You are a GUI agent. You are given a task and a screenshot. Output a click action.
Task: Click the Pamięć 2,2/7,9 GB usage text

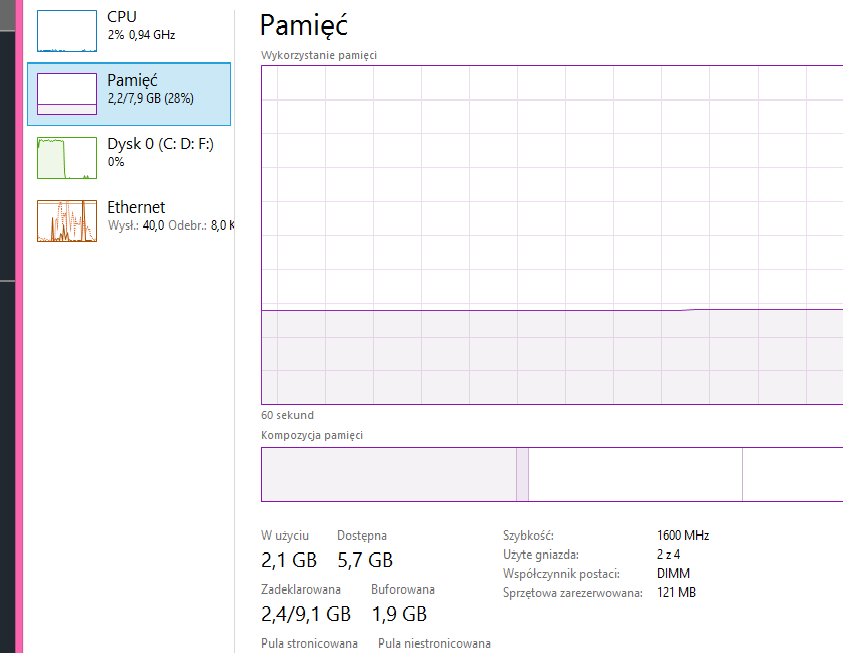click(151, 98)
